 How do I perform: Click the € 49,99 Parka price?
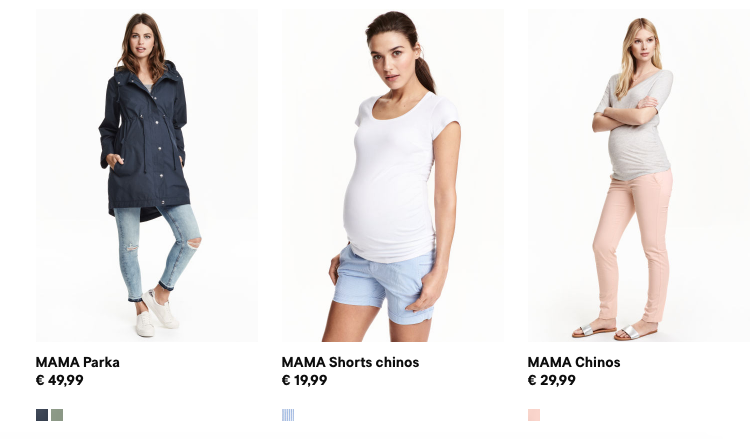(60, 380)
